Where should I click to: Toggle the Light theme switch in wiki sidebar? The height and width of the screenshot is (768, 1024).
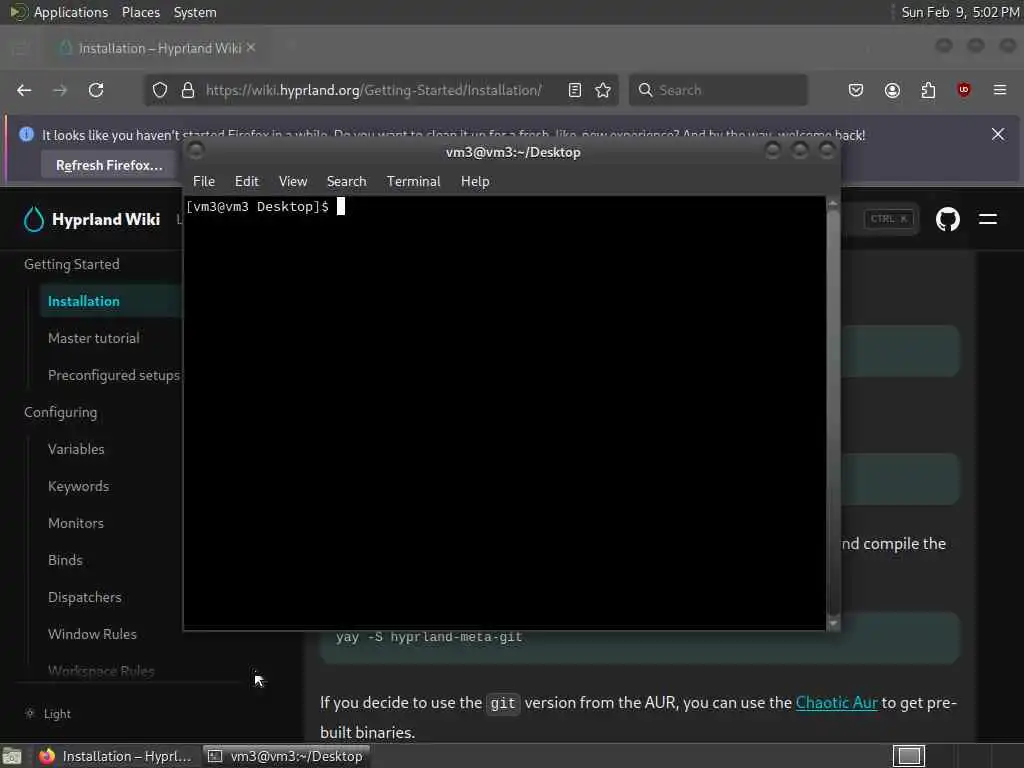pyautogui.click(x=48, y=714)
